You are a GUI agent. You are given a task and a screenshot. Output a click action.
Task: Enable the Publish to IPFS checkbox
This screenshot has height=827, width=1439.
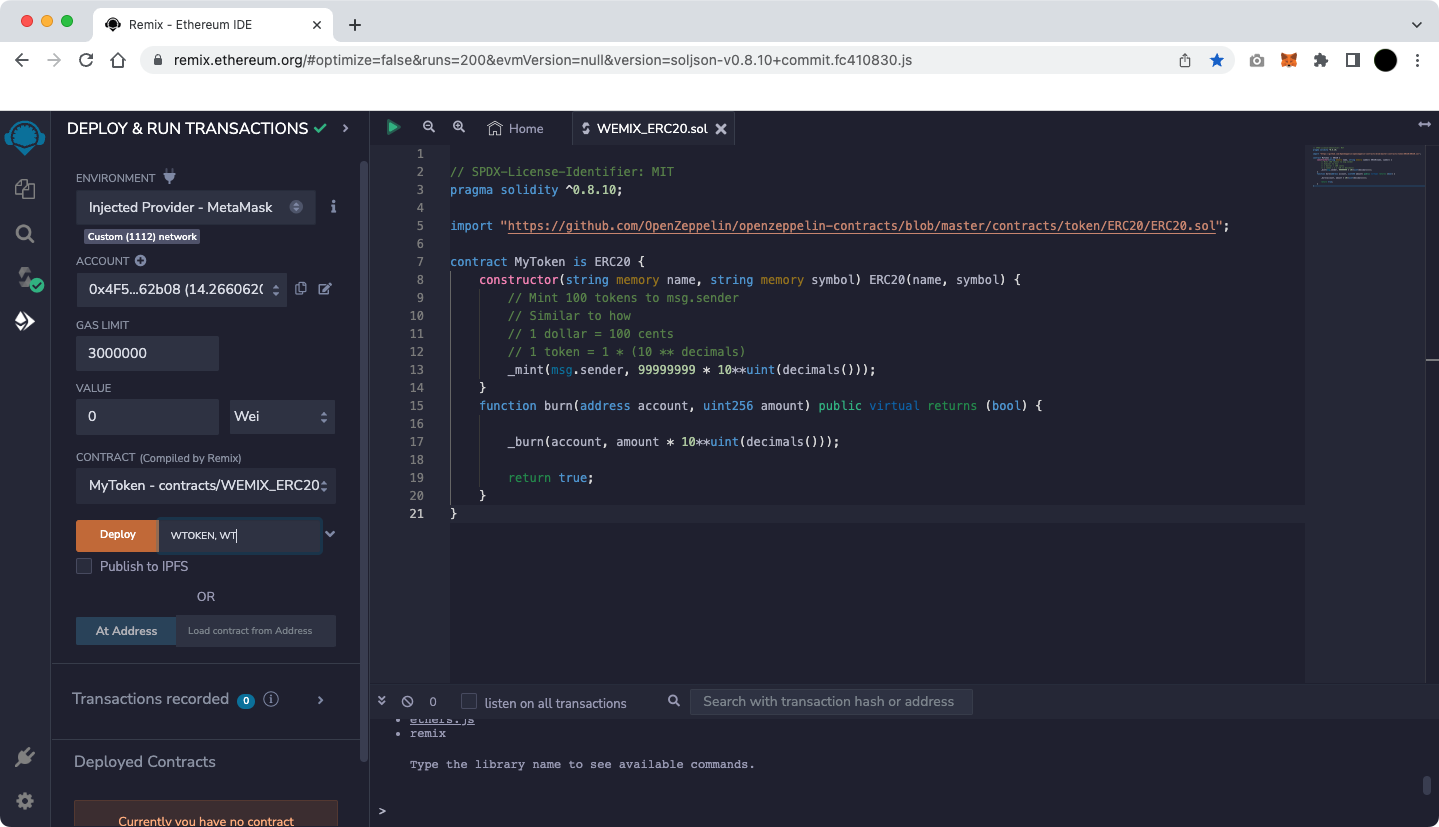click(x=84, y=566)
